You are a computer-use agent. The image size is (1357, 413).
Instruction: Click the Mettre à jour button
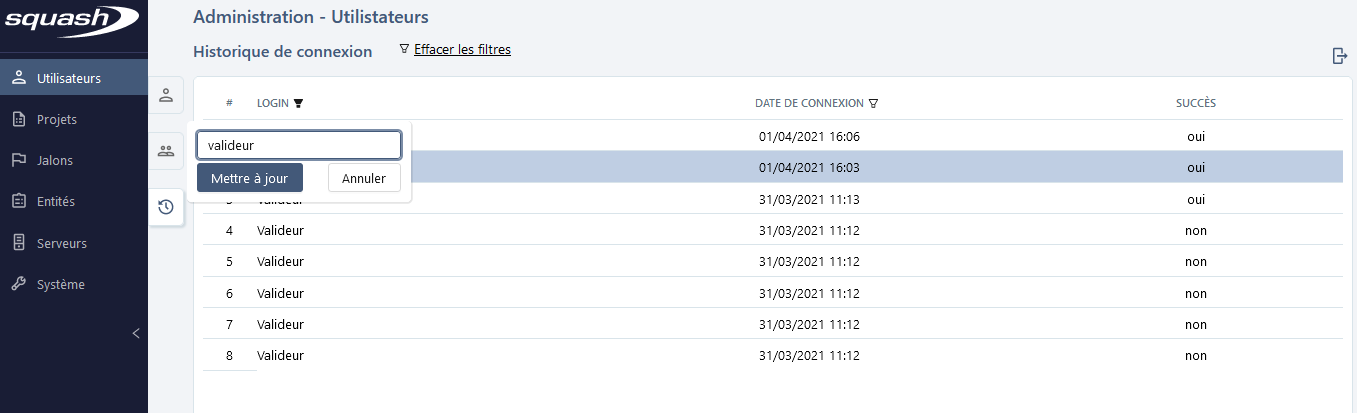[x=249, y=178]
